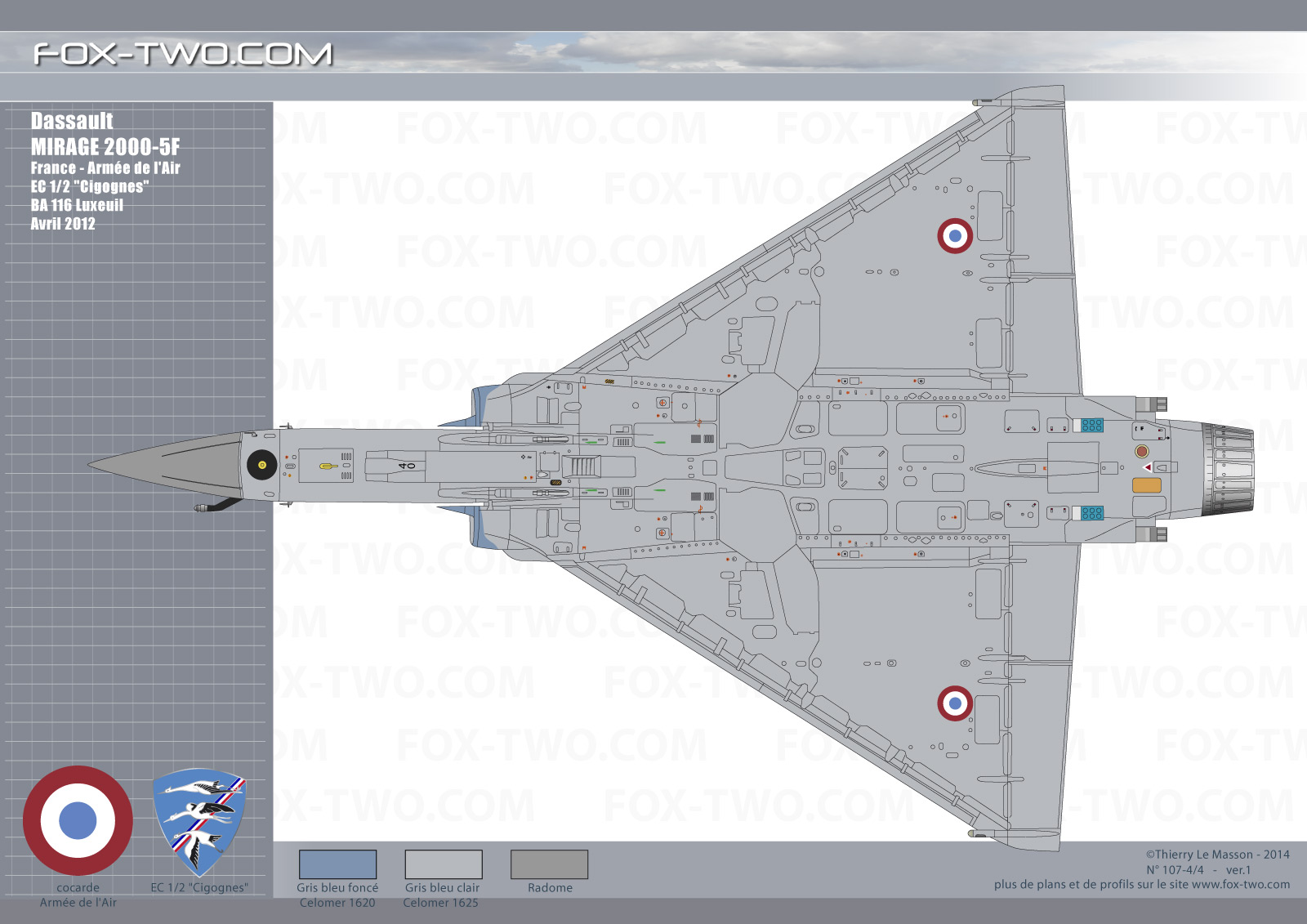Click the "N° 107-4/4 - ver.1" text

[1198, 870]
